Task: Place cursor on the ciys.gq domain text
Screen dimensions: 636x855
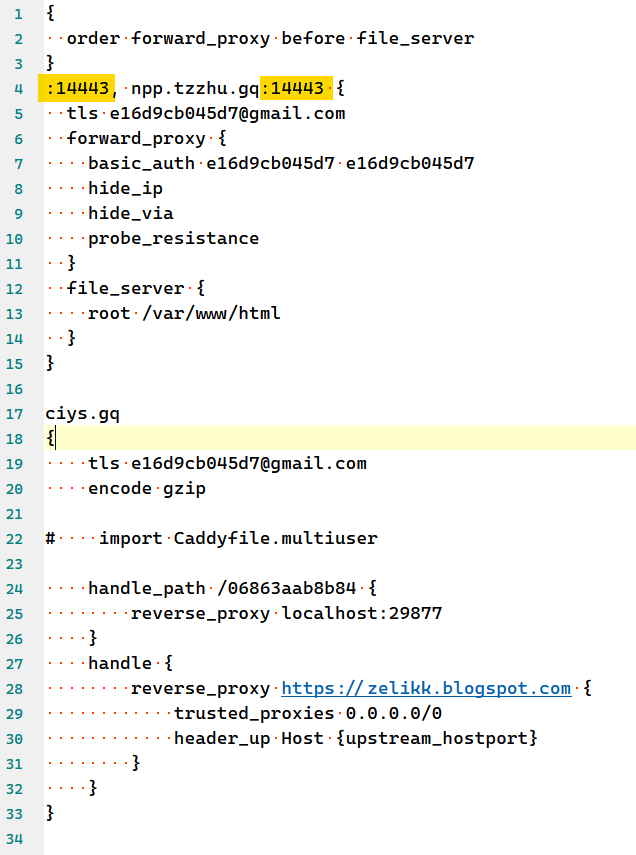Action: 83,413
